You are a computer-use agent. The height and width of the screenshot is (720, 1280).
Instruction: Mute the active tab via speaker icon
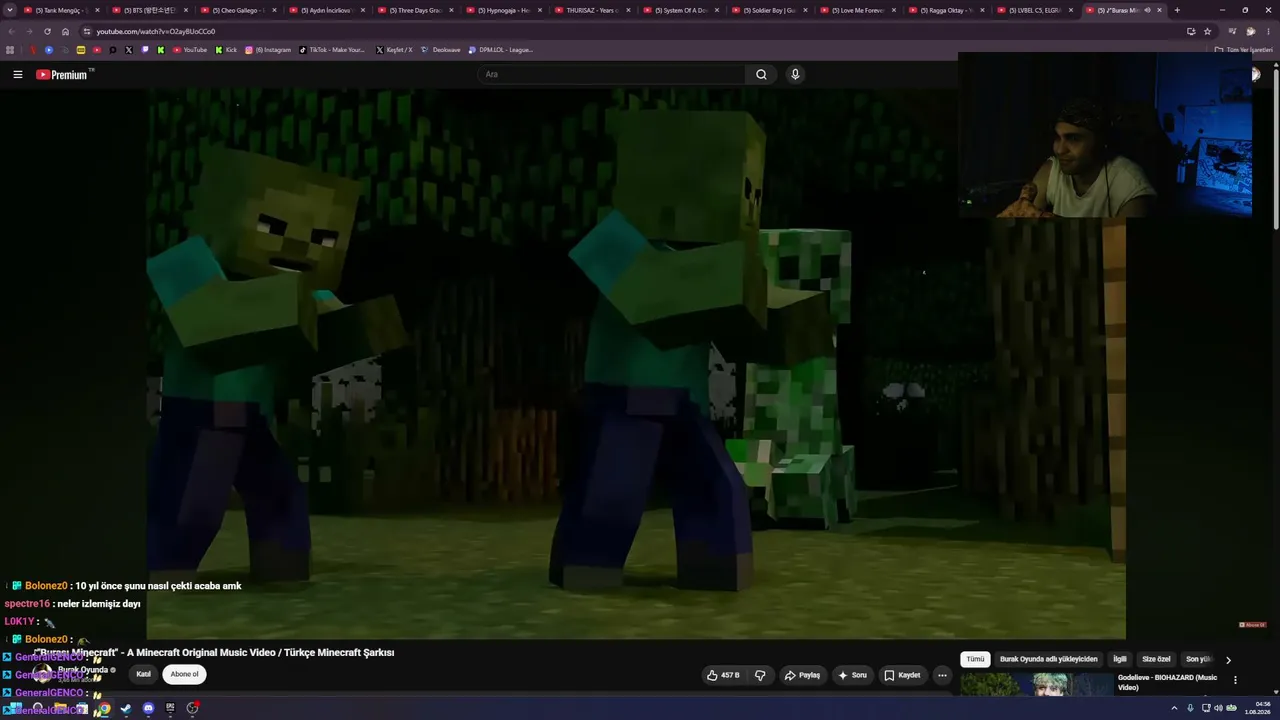pyautogui.click(x=1147, y=10)
